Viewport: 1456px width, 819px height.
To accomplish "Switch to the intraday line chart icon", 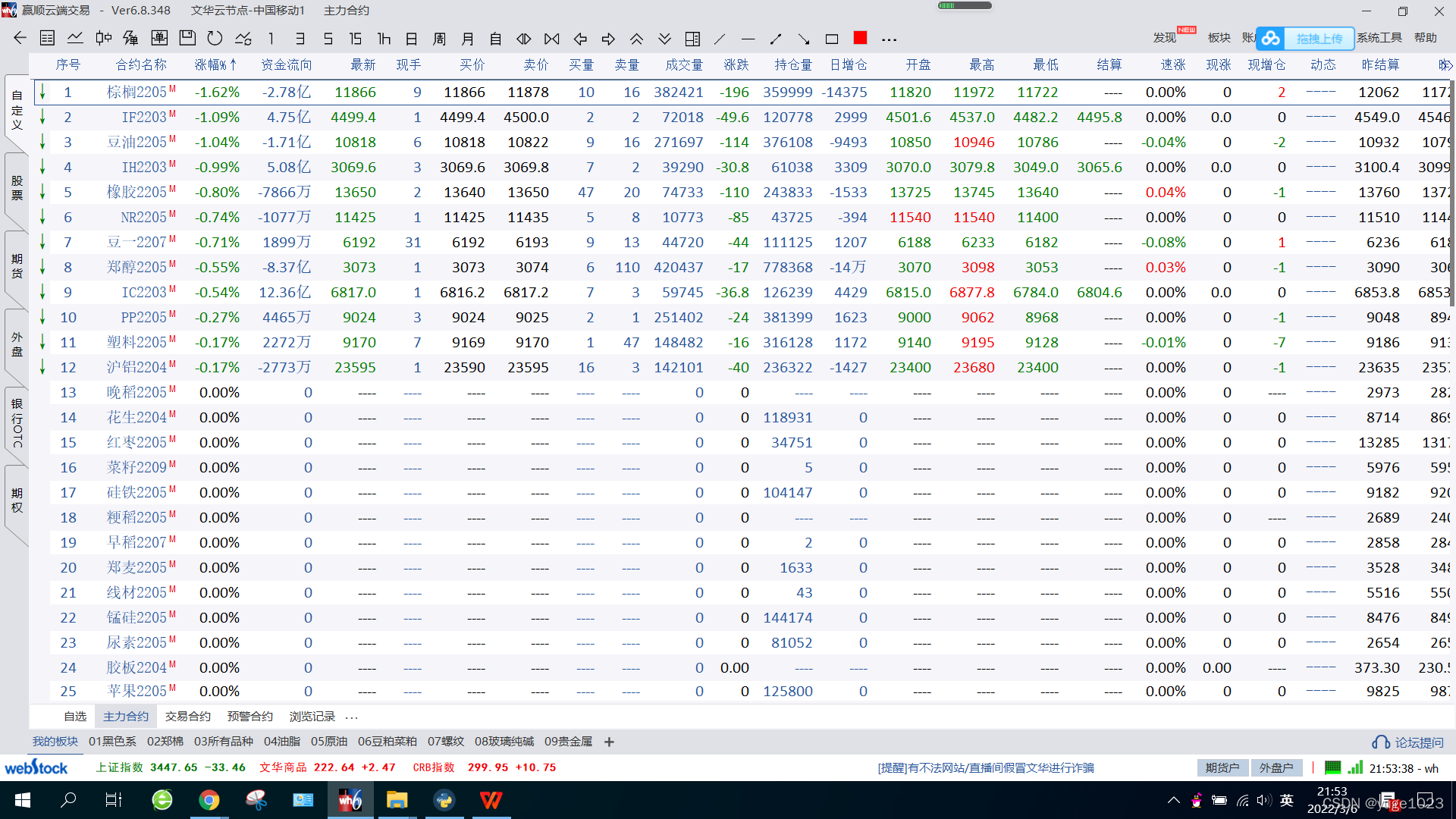I will point(75,38).
